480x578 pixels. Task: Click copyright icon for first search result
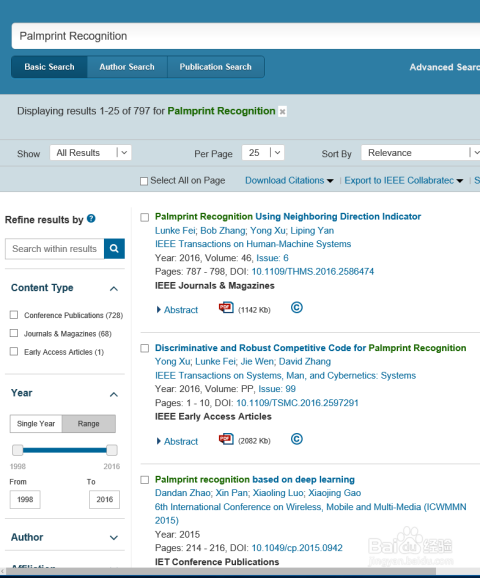click(x=297, y=307)
